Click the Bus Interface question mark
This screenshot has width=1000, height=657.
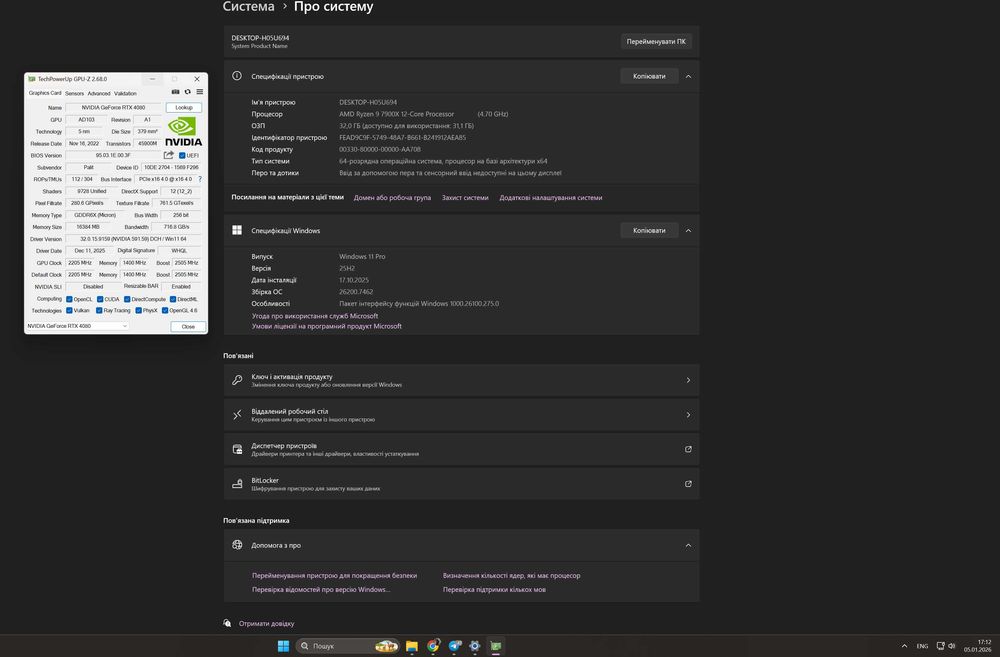coord(200,179)
